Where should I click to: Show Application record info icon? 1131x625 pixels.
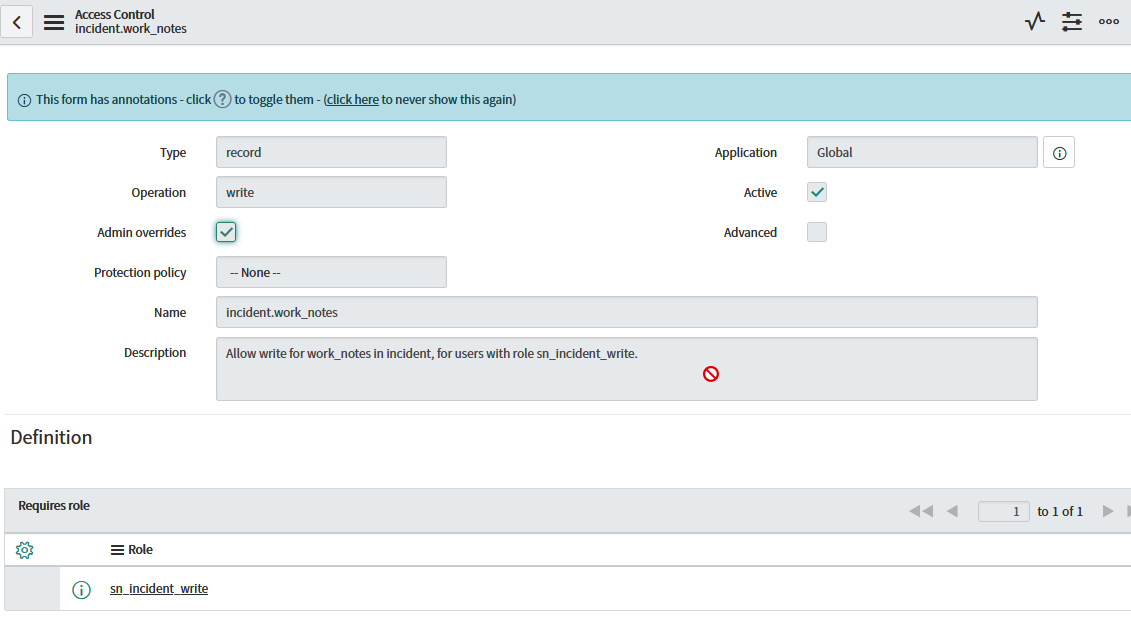point(1059,153)
